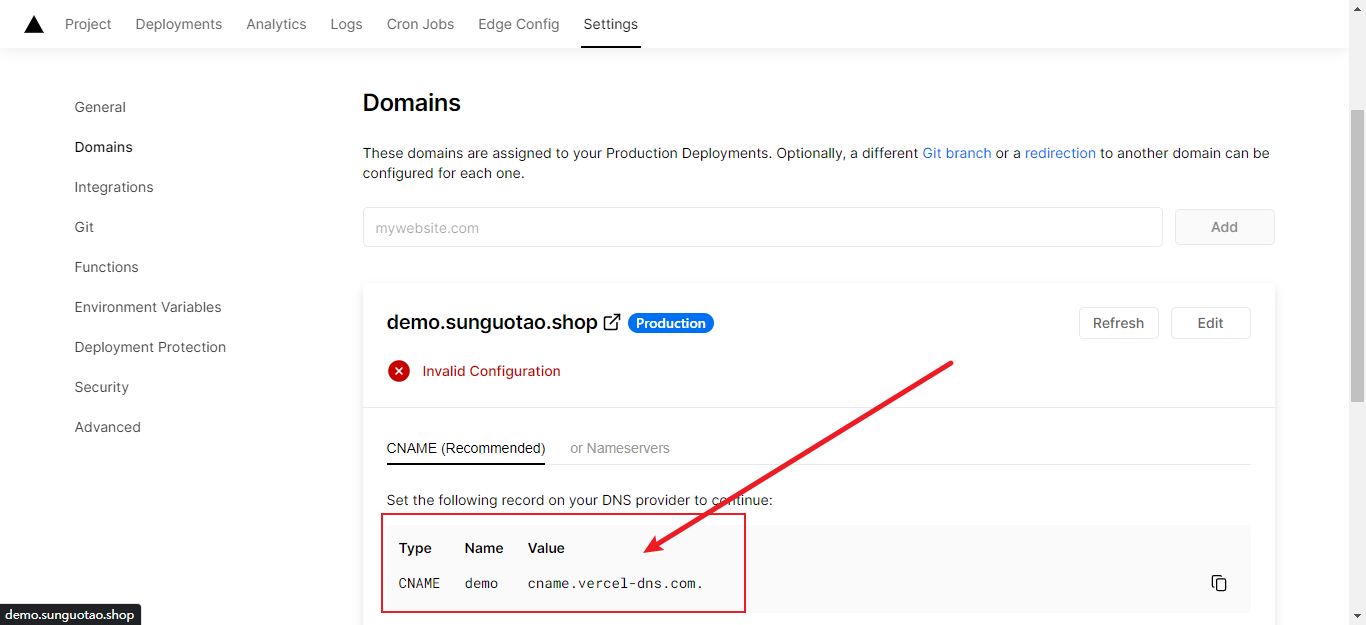1366x625 pixels.
Task: Navigate to Cron Jobs
Action: point(420,24)
